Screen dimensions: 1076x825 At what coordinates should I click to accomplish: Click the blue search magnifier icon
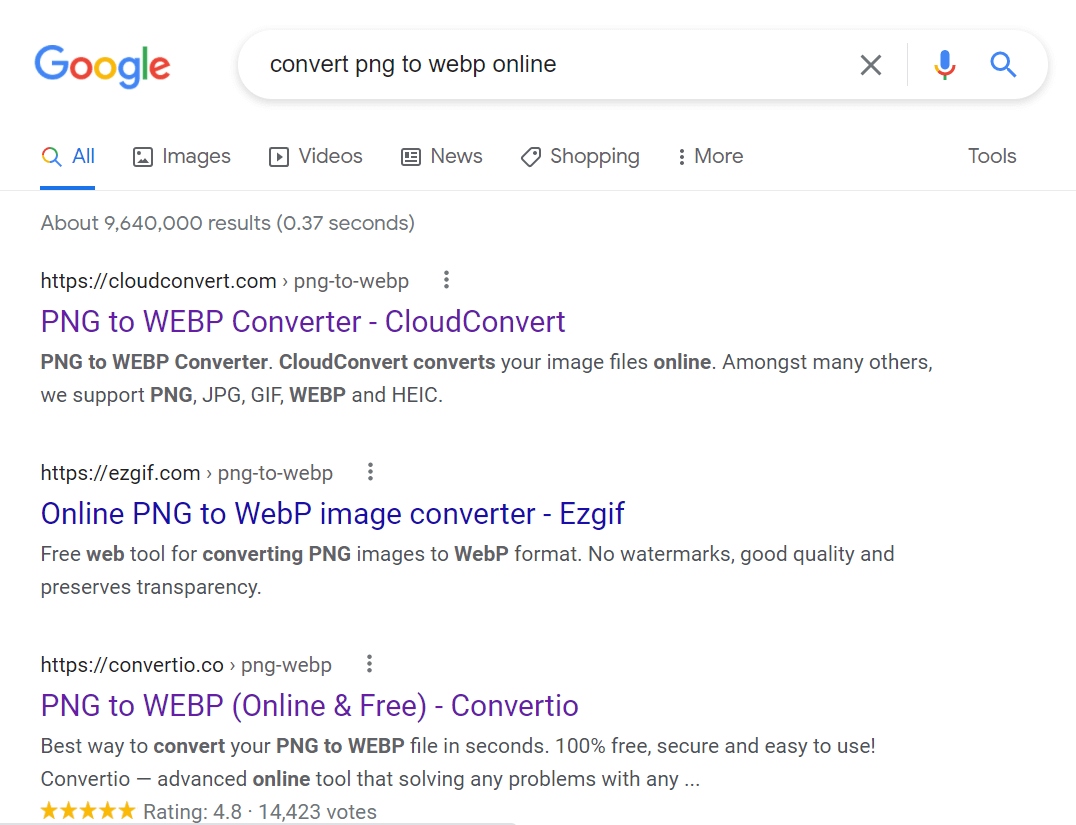click(1003, 65)
